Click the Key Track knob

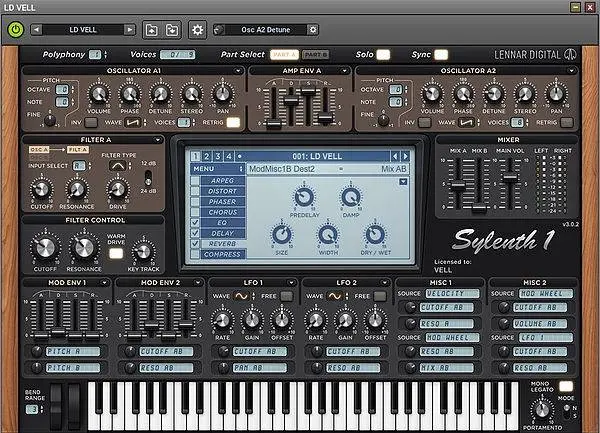click(143, 252)
